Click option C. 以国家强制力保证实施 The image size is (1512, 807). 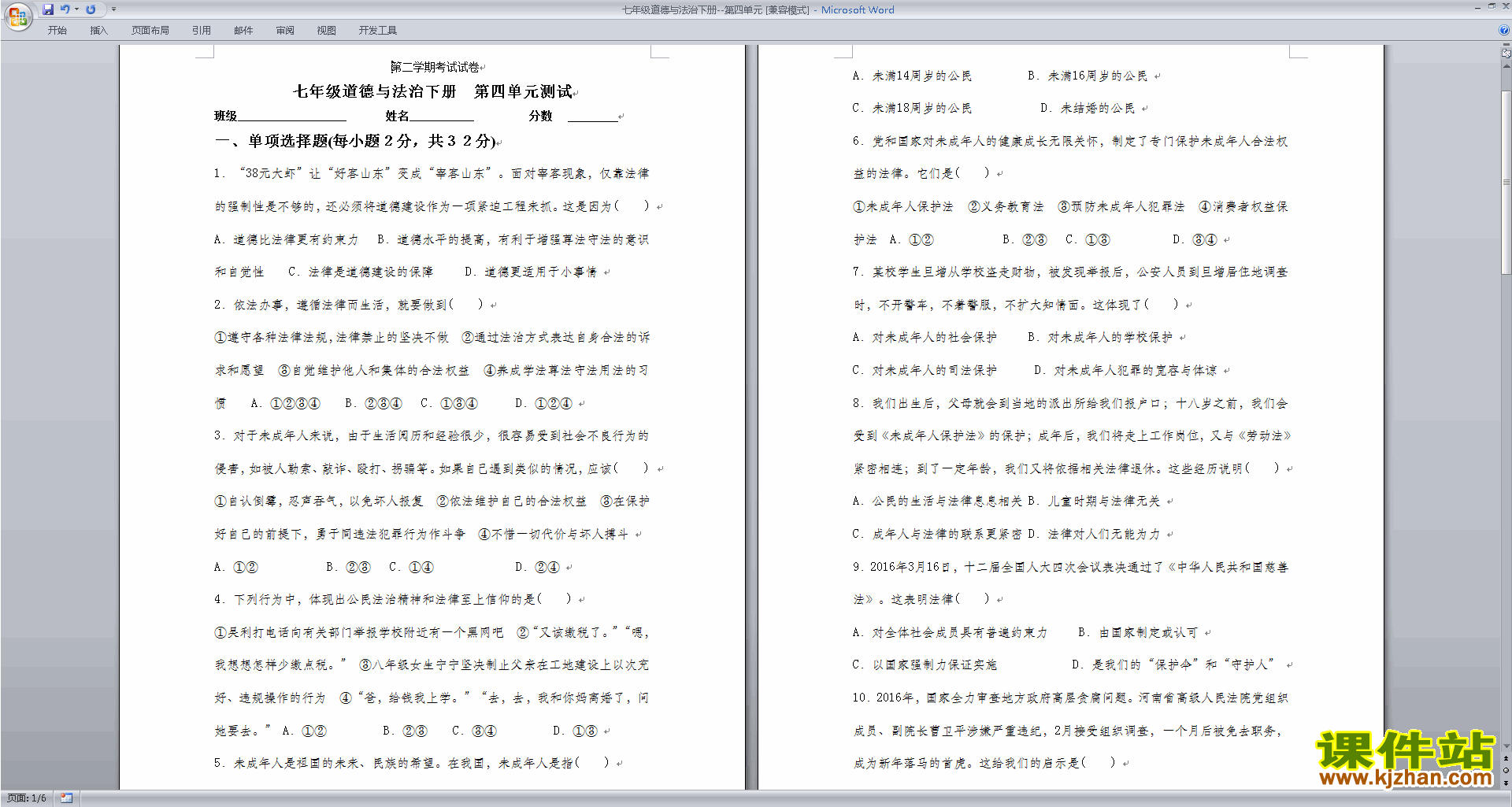tap(925, 664)
